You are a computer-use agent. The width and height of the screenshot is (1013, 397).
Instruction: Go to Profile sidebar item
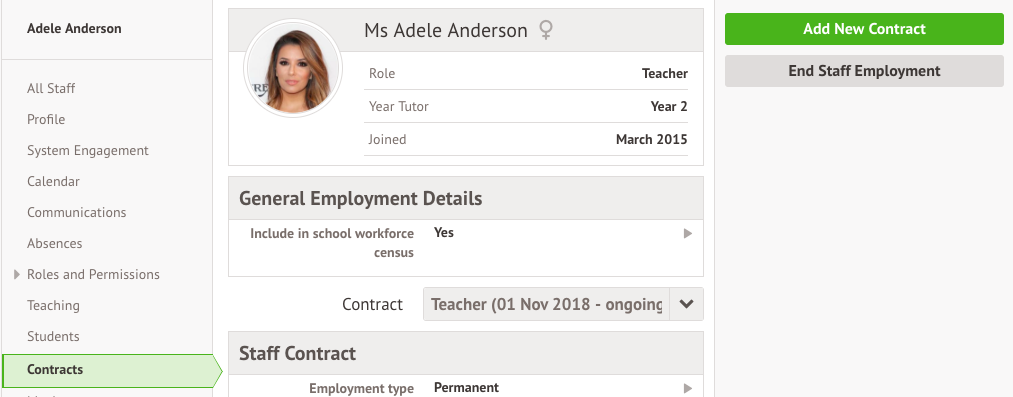pyautogui.click(x=46, y=119)
